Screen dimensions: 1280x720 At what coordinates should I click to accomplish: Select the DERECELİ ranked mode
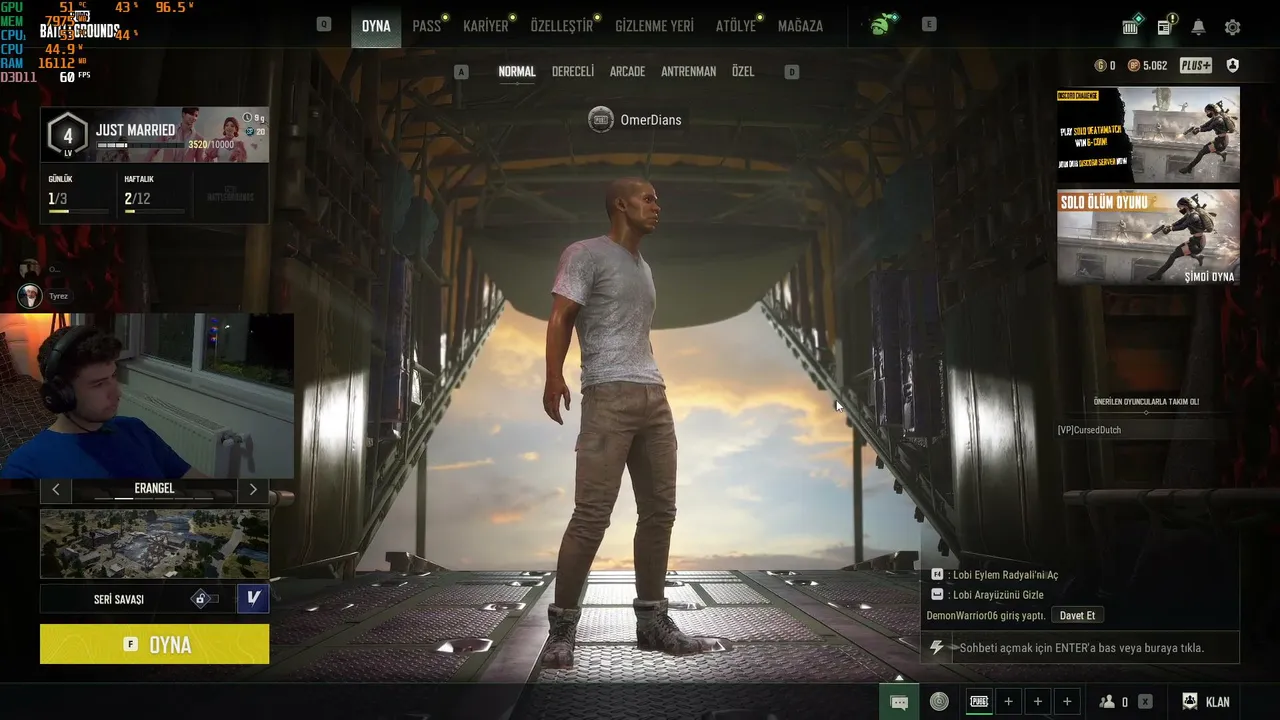click(573, 72)
